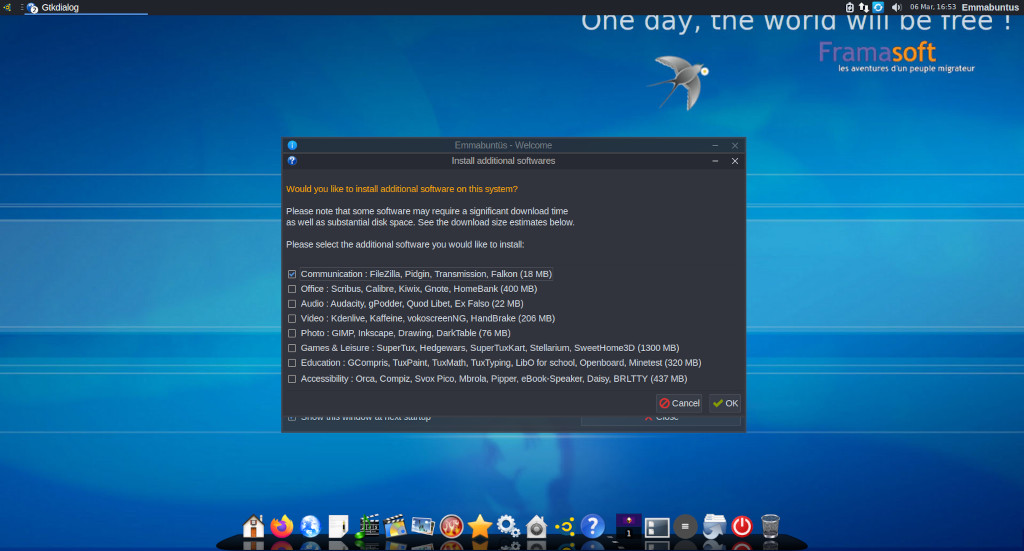1024x551 pixels.
Task: Open the photo gallery dock icon
Action: tap(423, 526)
